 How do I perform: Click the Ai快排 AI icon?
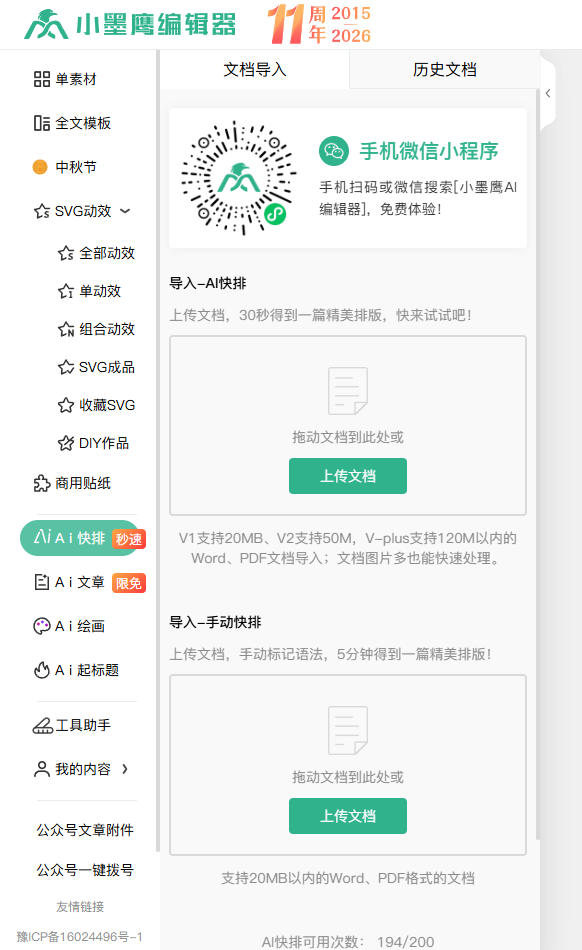[42, 537]
